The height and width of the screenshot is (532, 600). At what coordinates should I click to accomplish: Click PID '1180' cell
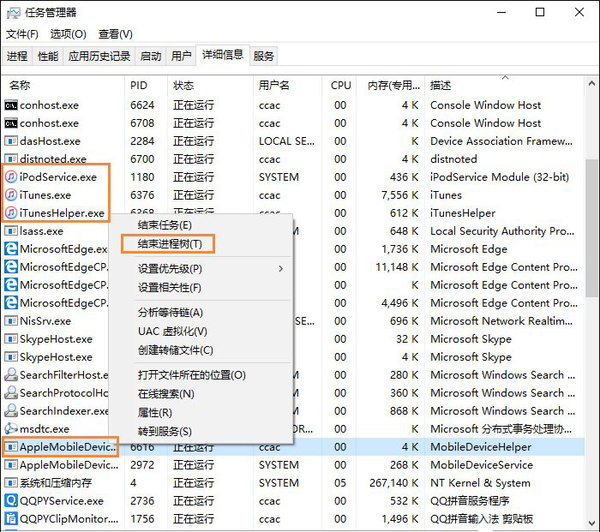coord(142,177)
